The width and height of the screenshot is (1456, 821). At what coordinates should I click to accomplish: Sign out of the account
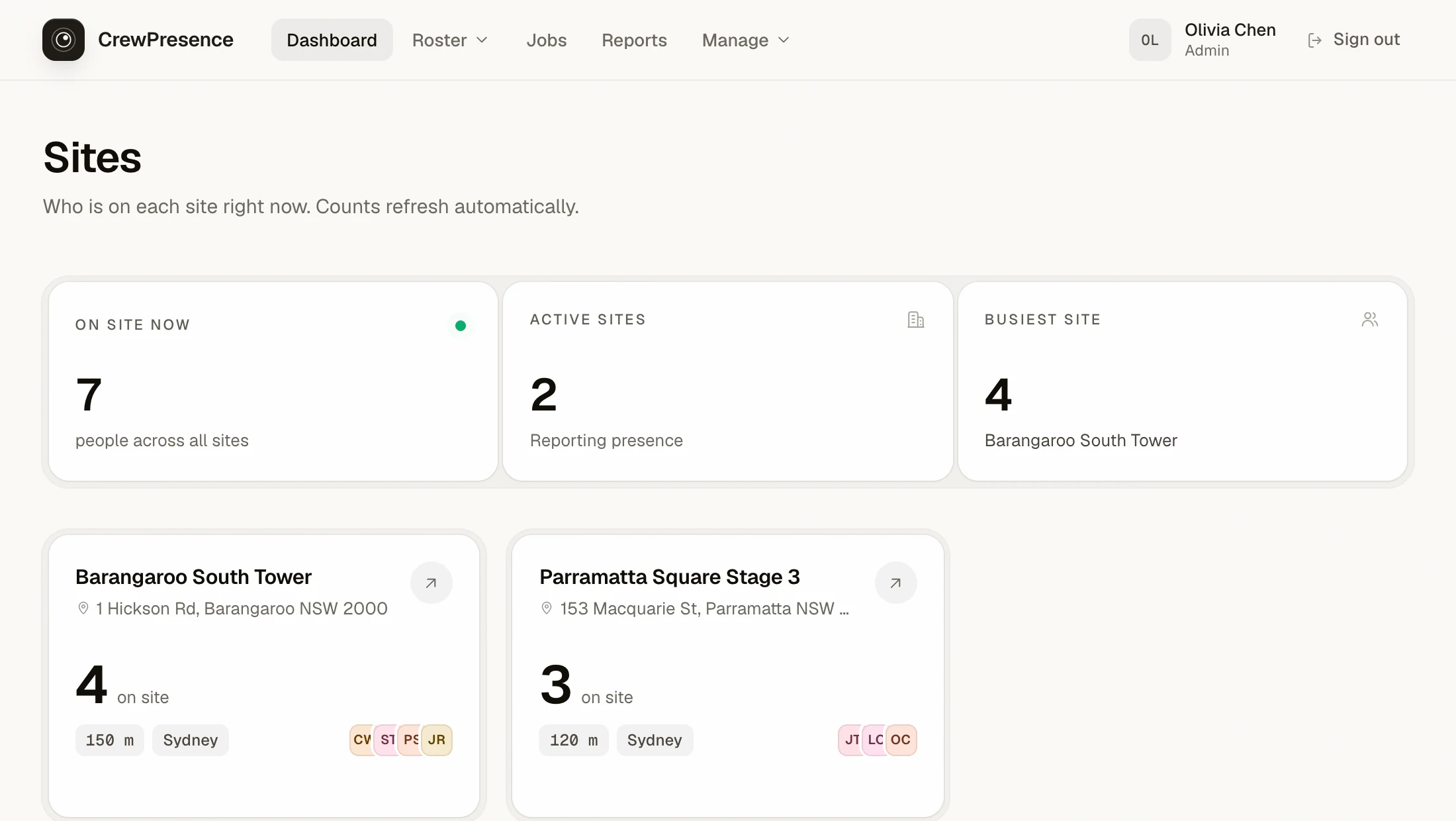(x=1354, y=40)
